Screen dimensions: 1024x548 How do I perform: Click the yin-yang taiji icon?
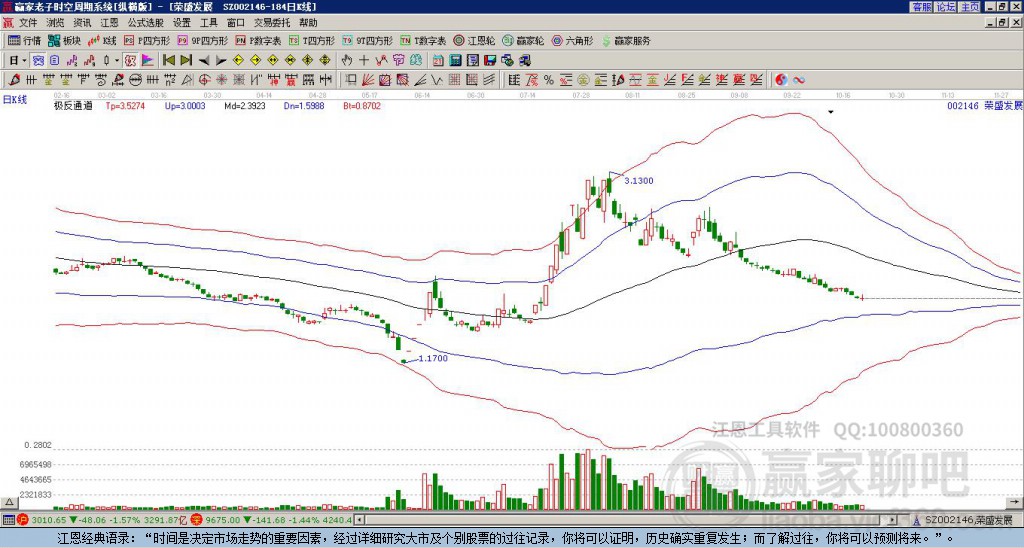coord(781,80)
